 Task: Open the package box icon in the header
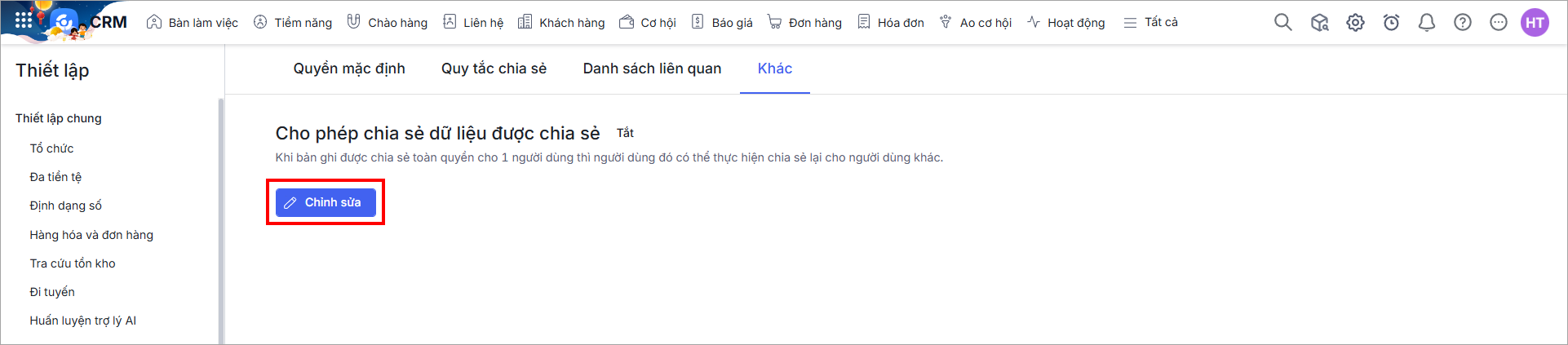point(1319,23)
